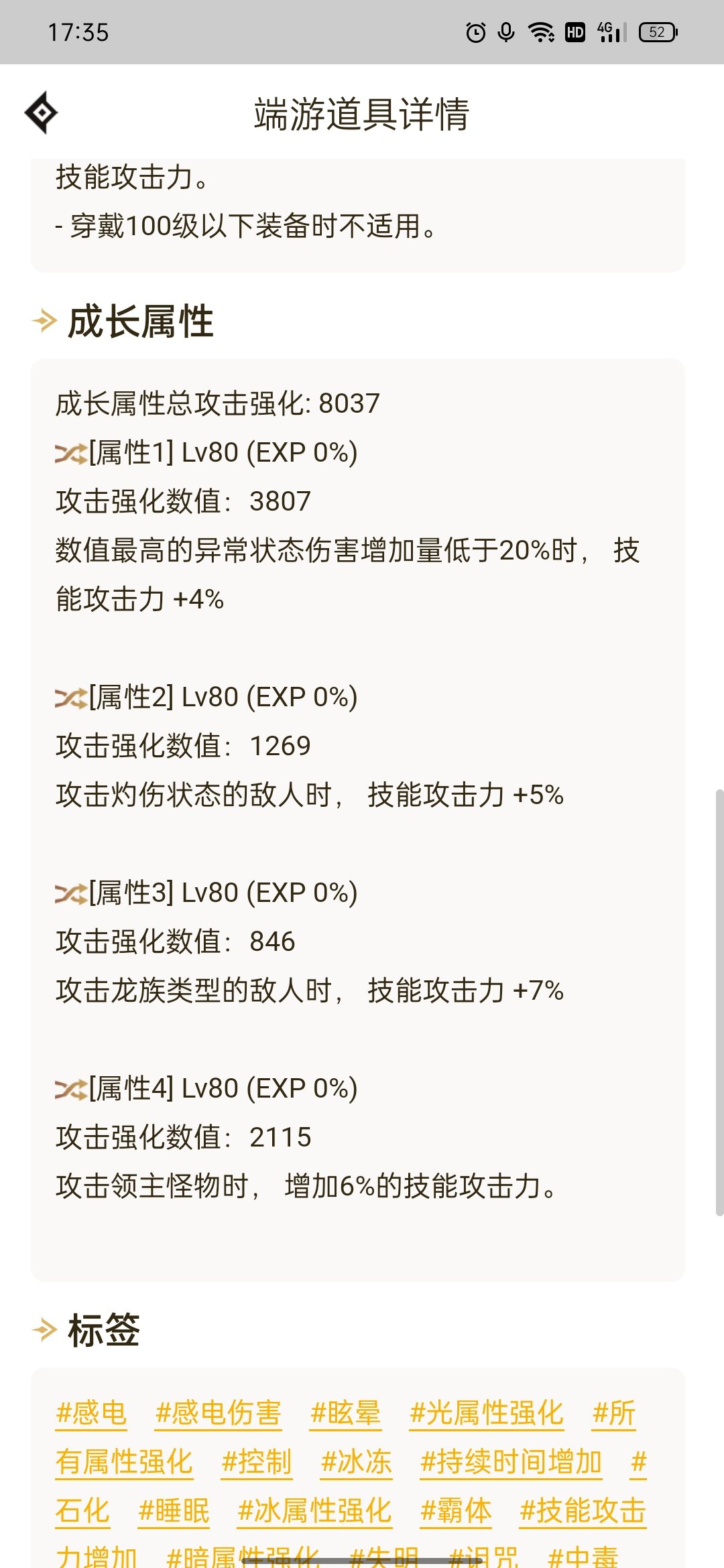Image resolution: width=724 pixels, height=1568 pixels.
Task: Open the #感电 tag
Action: pyautogui.click(x=91, y=1413)
